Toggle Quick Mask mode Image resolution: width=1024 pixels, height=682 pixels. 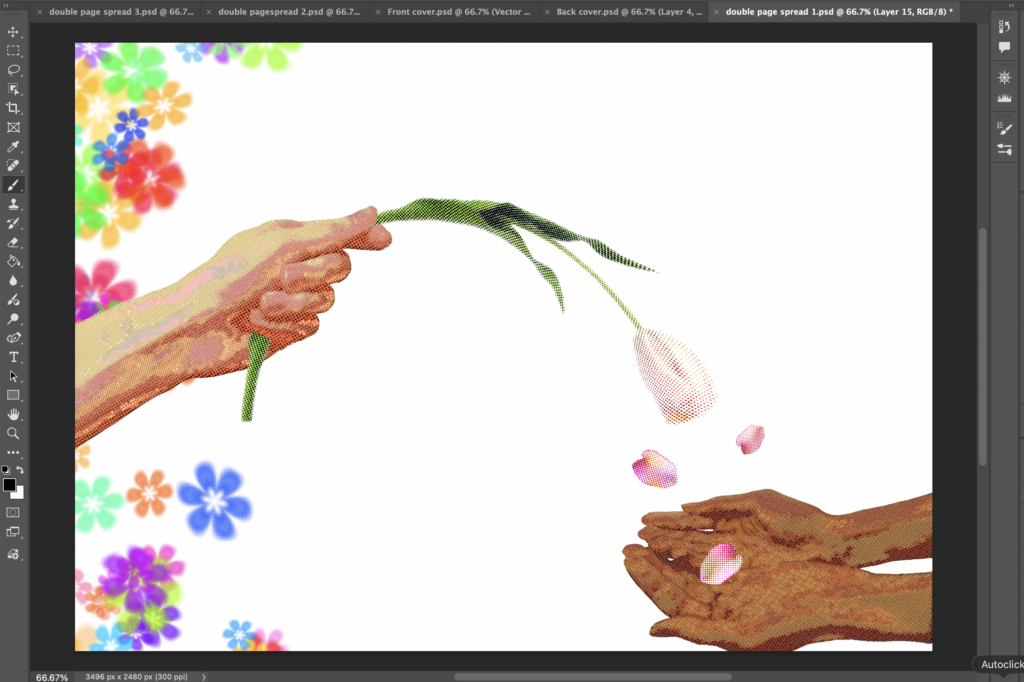tap(14, 512)
